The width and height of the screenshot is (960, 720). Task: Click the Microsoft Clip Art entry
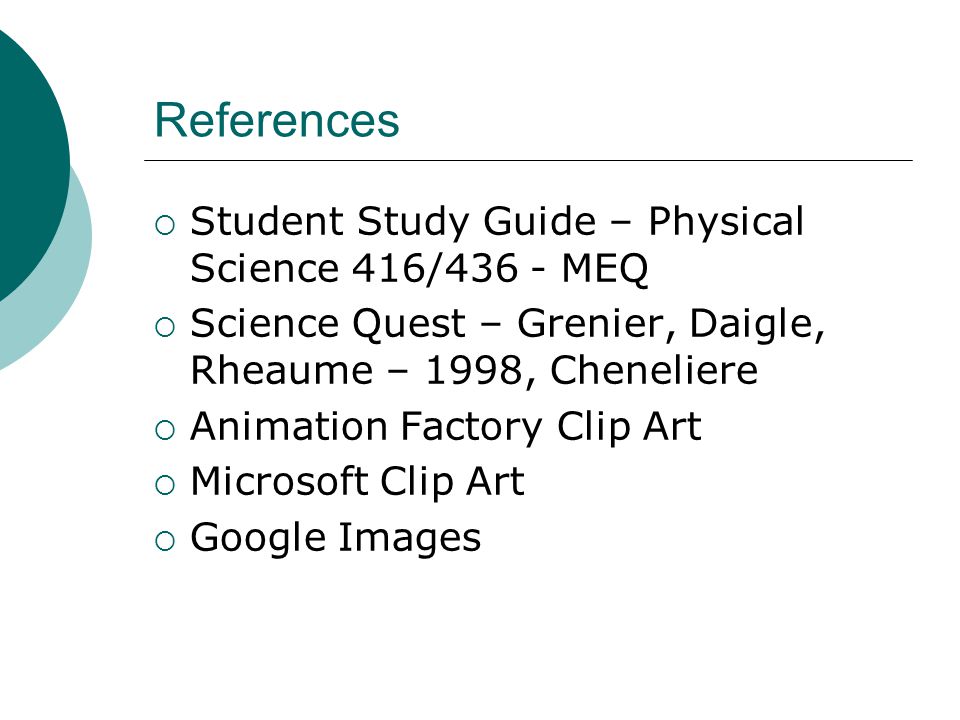358,481
